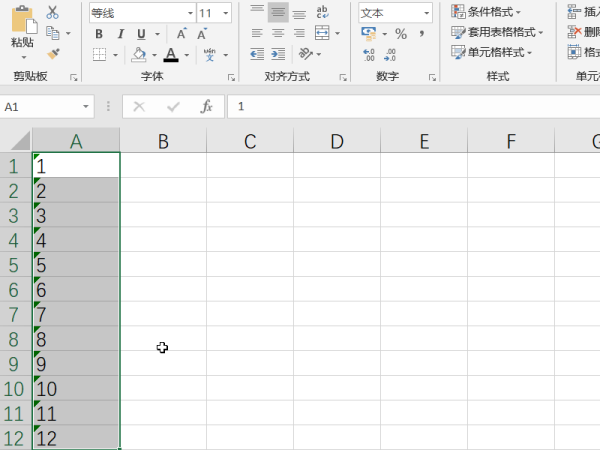
Task: Click accounting number format icon
Action: coord(368,34)
